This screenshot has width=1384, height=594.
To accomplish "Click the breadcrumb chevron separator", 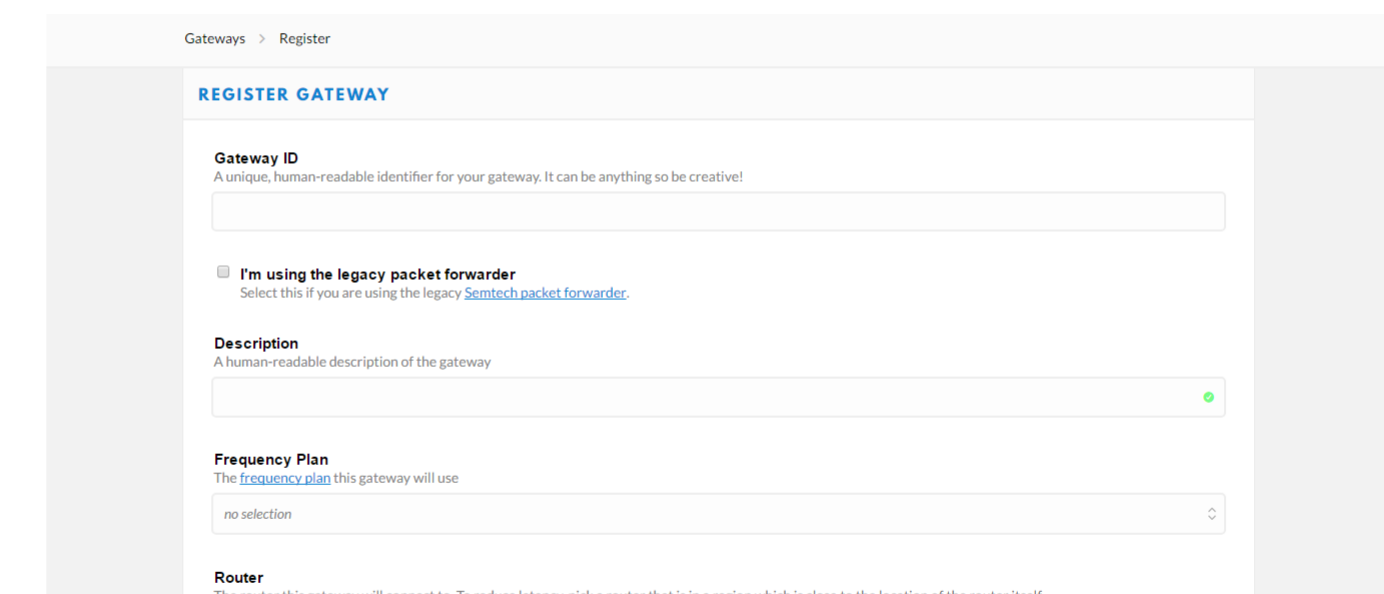I will (x=262, y=39).
